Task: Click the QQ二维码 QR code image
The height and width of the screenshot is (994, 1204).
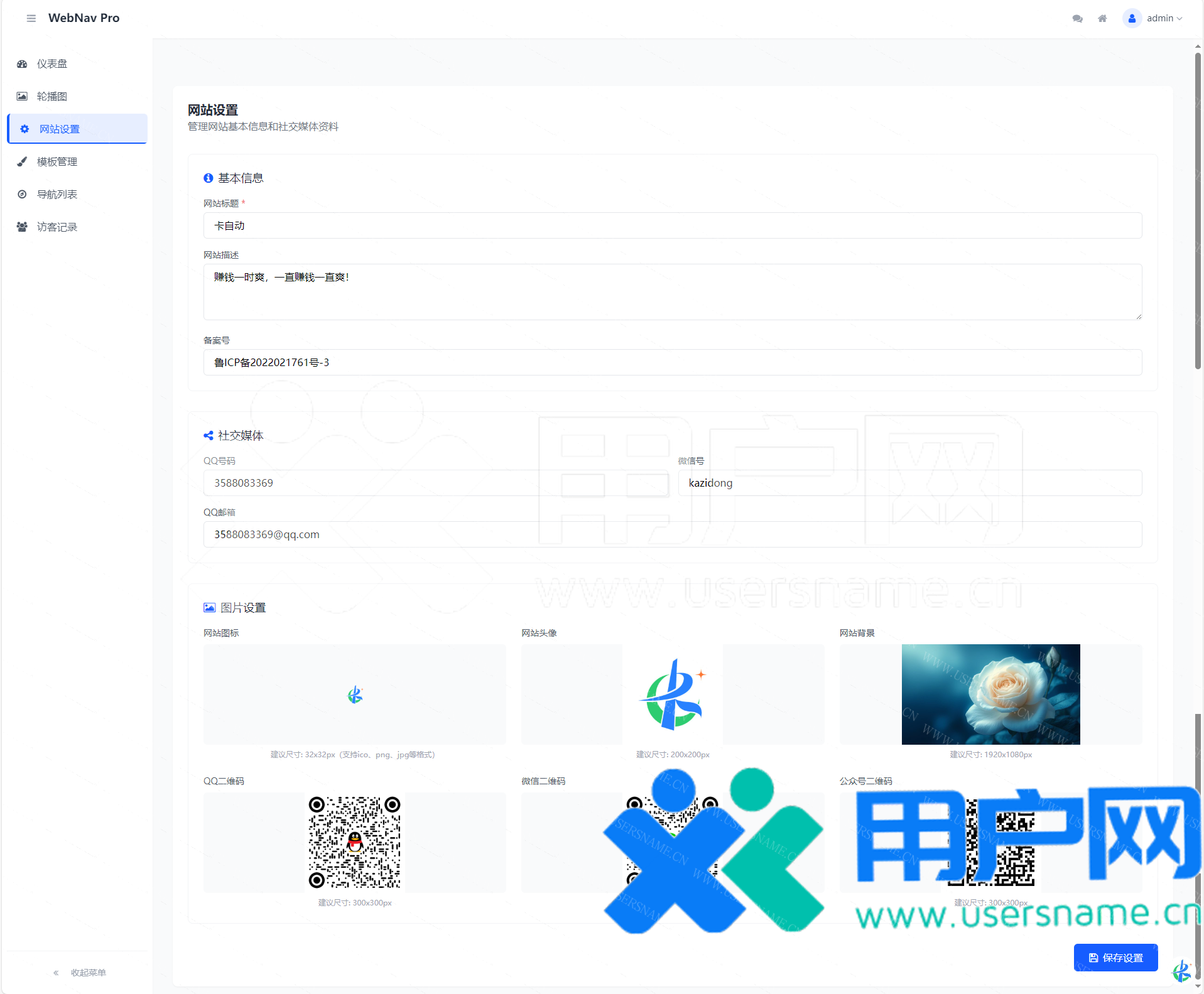Action: pos(354,842)
